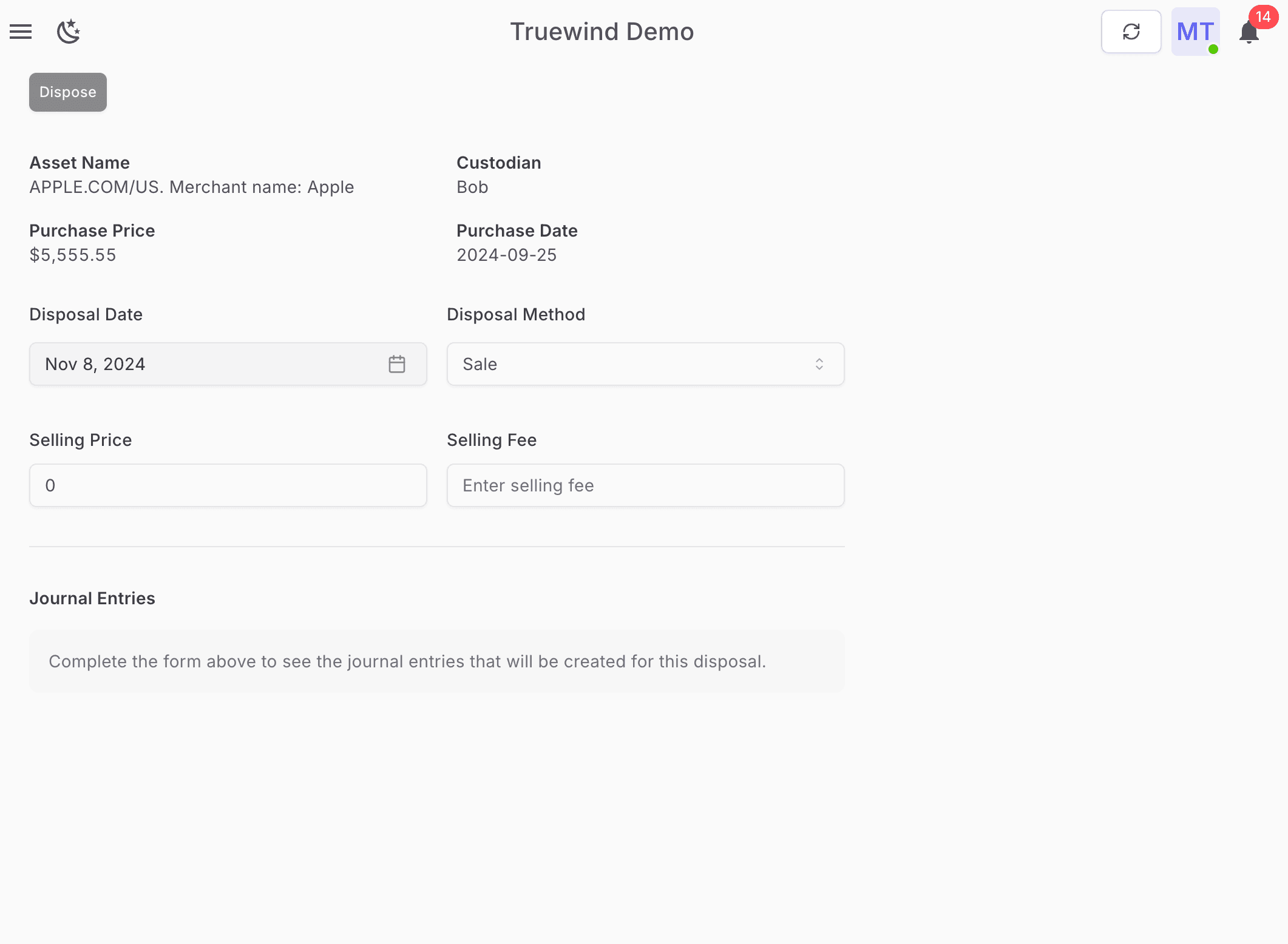Click the asset name APPLE.COM/US text
The image size is (1288, 944).
click(191, 187)
